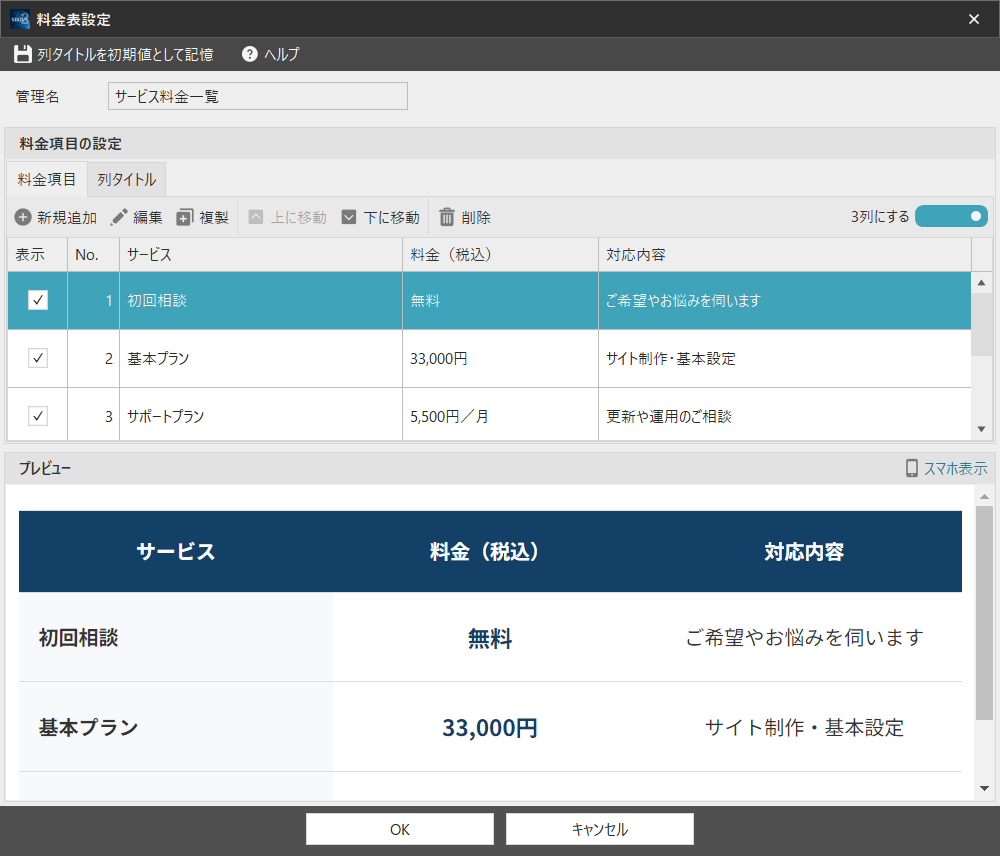Click the OK button
1000x856 pixels.
[400, 829]
